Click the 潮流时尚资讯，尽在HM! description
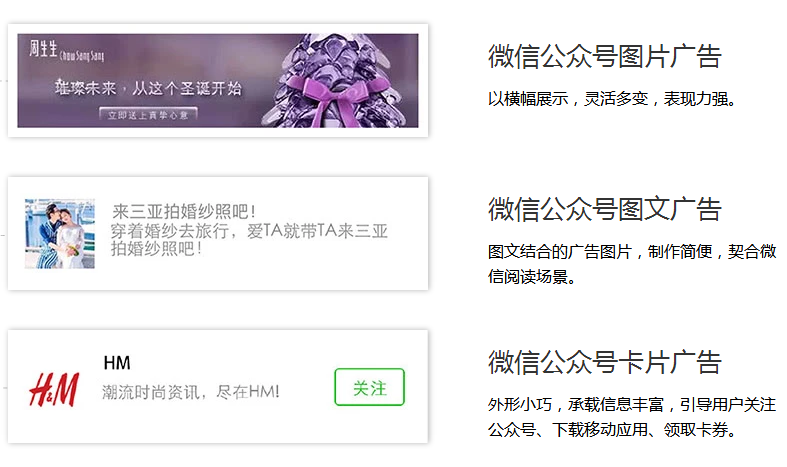 (x=191, y=392)
